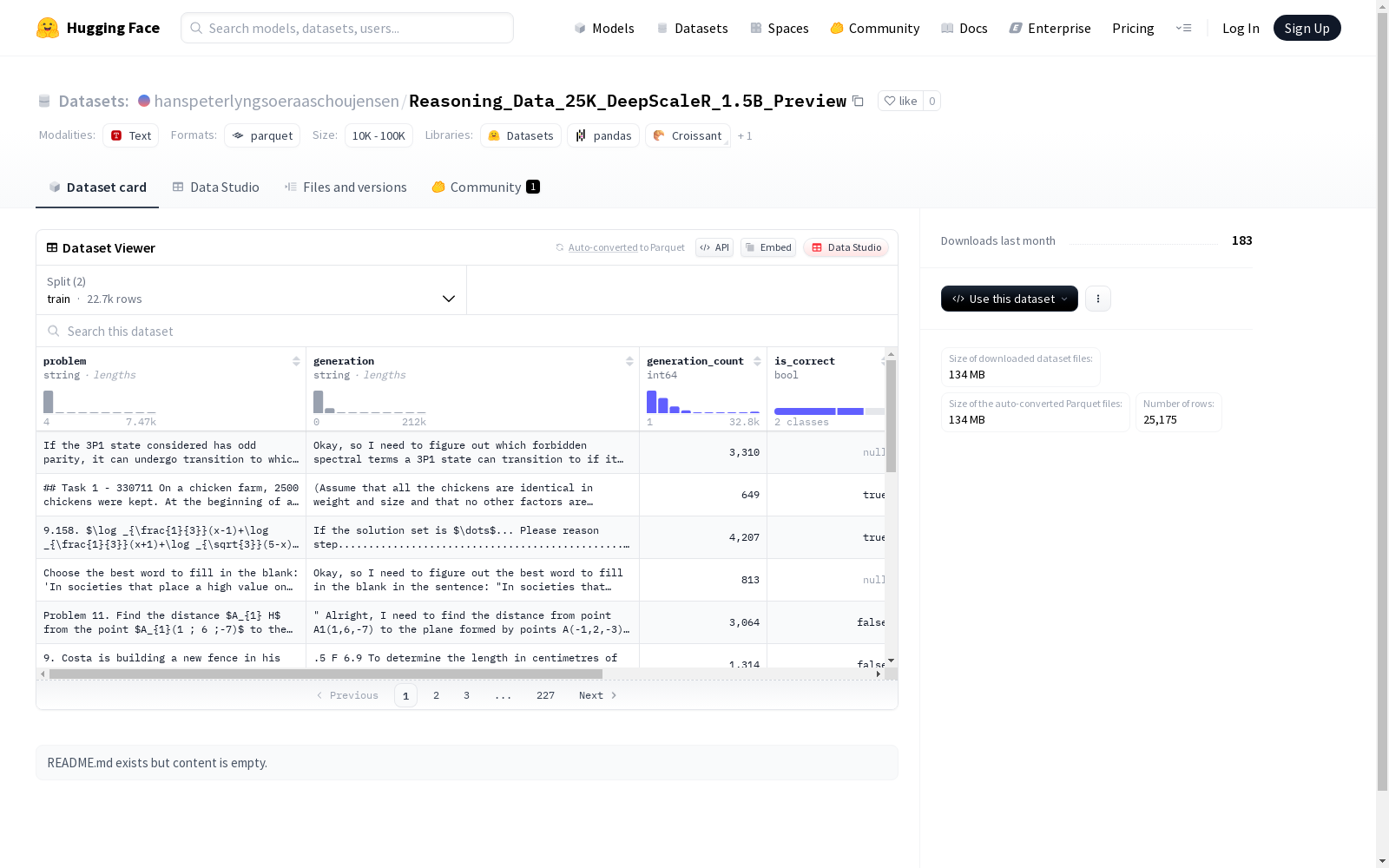Click the Previous page control

point(347,695)
